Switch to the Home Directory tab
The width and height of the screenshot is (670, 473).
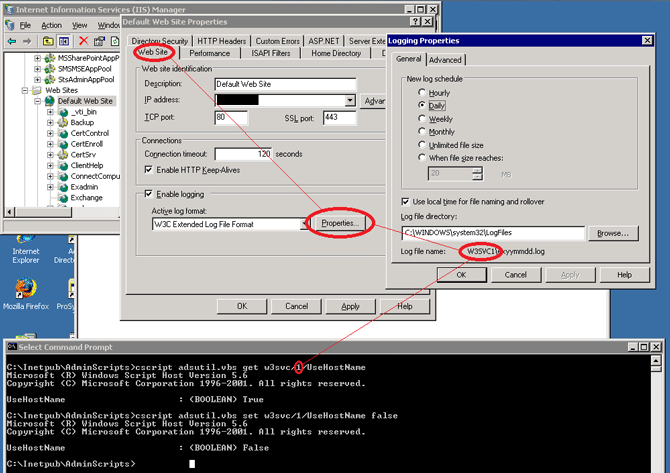336,53
